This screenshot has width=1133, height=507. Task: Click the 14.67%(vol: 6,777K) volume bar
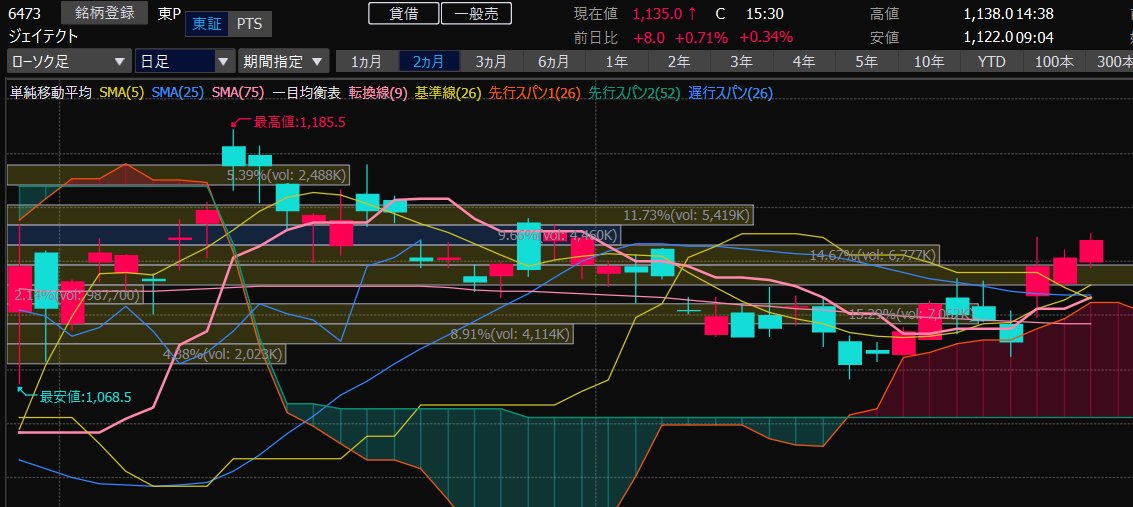[473, 254]
